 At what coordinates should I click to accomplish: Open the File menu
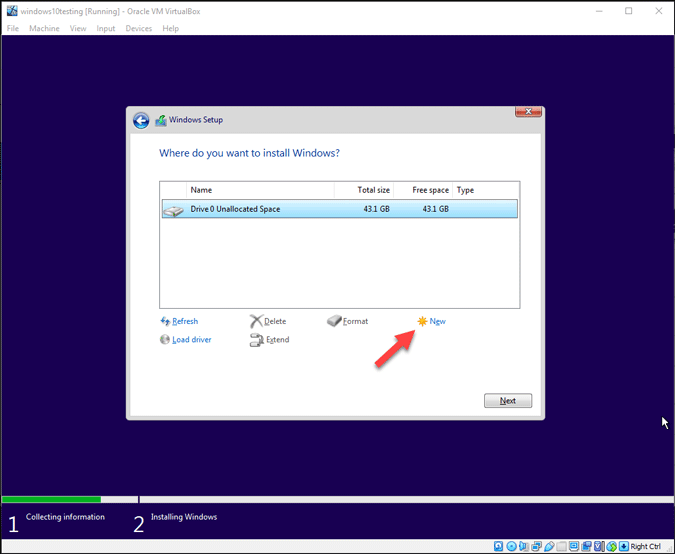coord(13,28)
